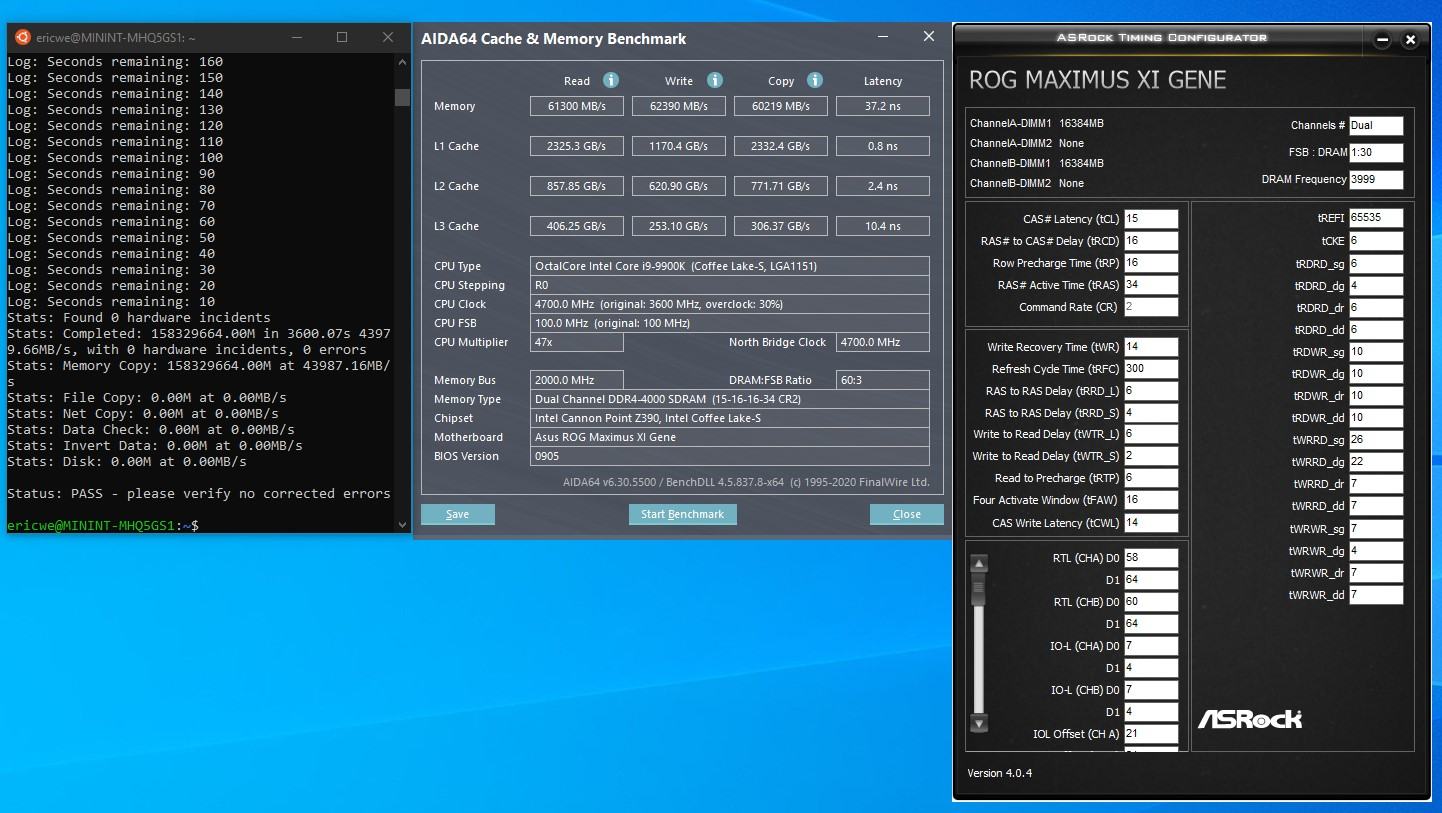Click the L3 Cache Latency value 10.4 ns
This screenshot has height=813, width=1442.
tap(883, 226)
